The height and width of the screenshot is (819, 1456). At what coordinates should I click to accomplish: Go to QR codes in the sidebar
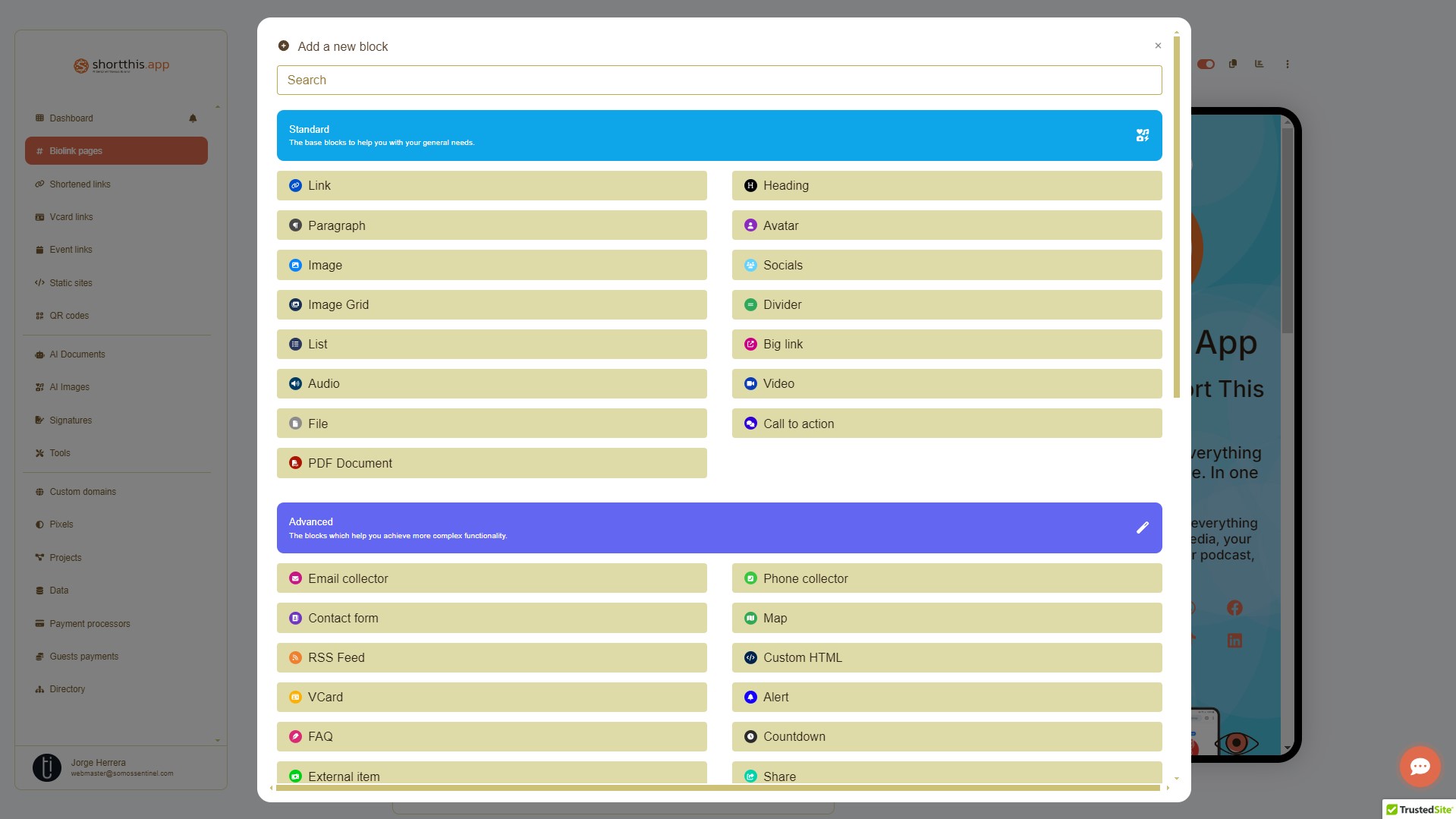69,316
